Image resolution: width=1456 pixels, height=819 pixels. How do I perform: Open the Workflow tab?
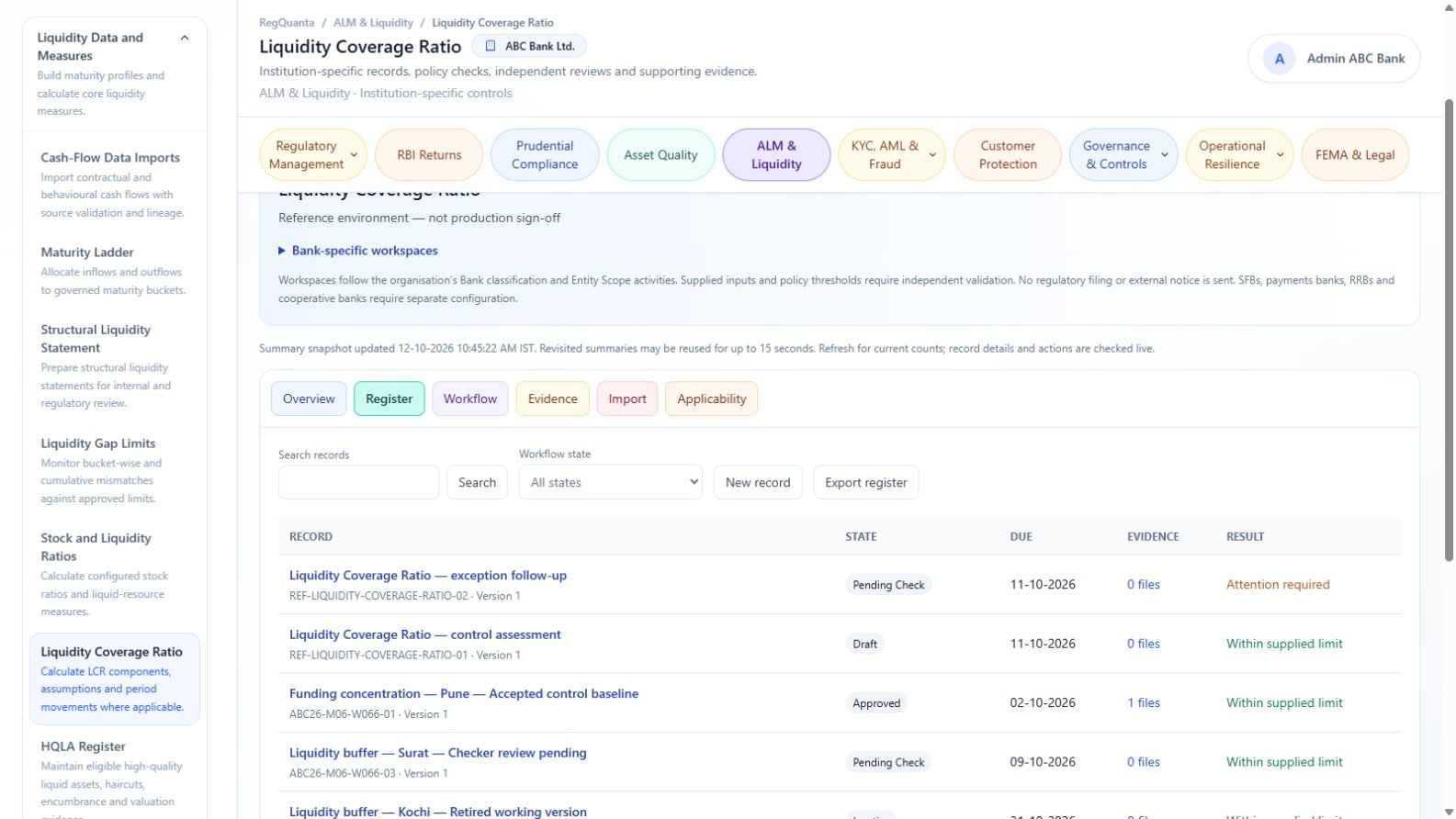(470, 398)
